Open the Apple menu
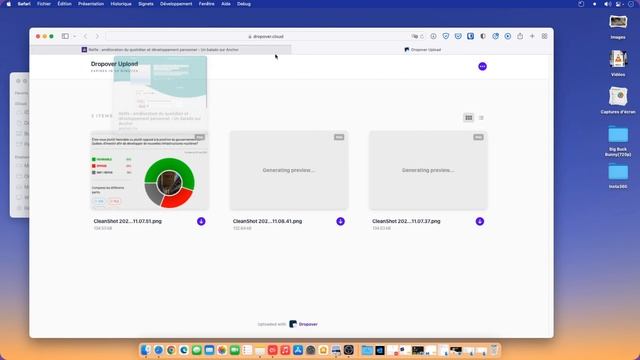640x360 pixels. coord(9,4)
